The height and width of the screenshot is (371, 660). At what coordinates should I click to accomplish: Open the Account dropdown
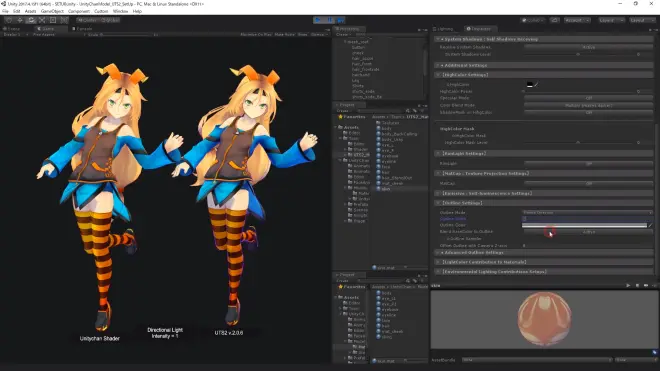(577, 20)
